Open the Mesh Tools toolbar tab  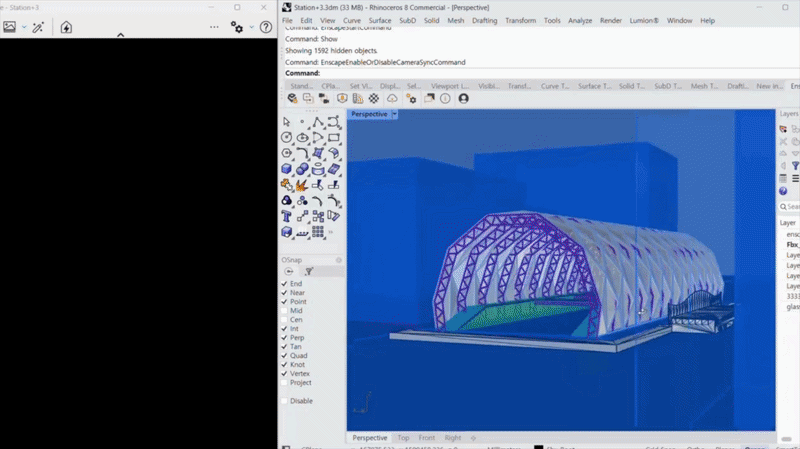tap(704, 86)
